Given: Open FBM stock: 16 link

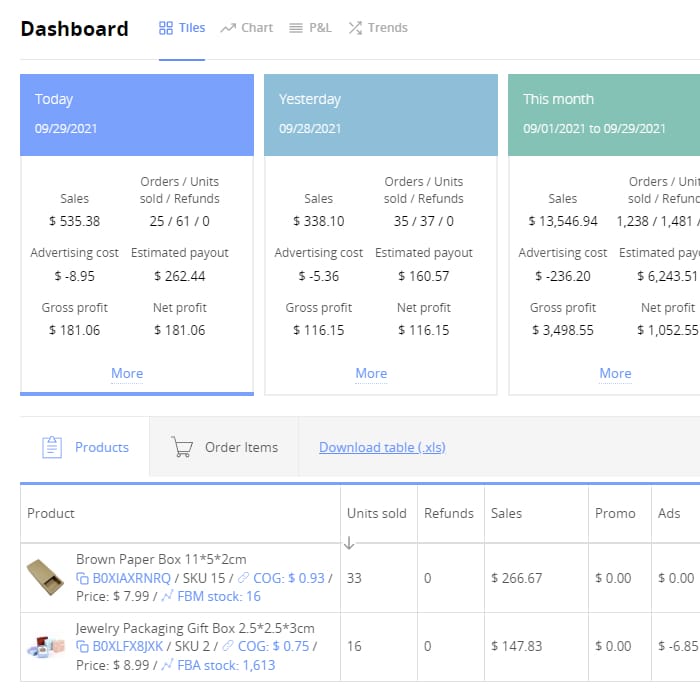Looking at the screenshot, I should (219, 596).
